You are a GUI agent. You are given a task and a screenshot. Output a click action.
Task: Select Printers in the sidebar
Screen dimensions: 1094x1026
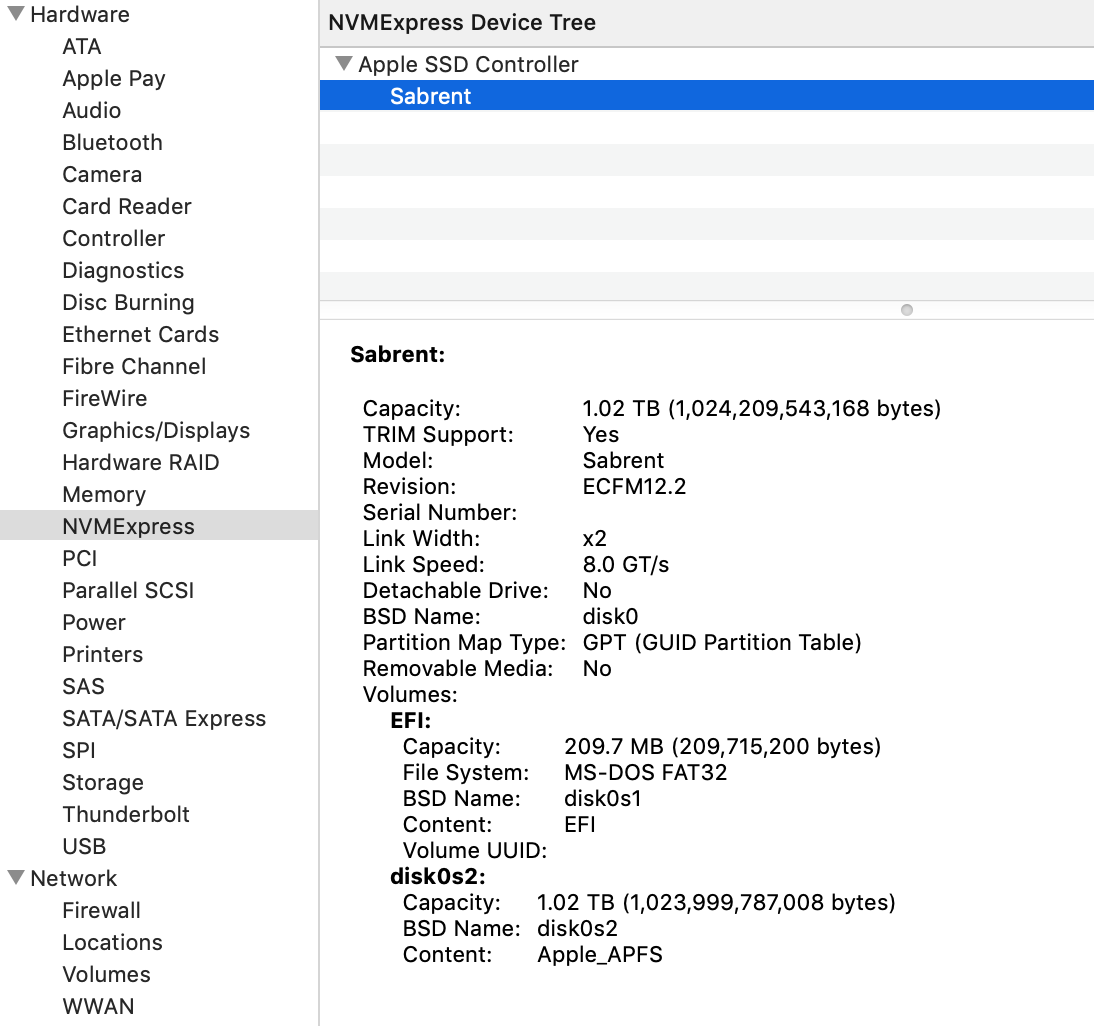102,654
